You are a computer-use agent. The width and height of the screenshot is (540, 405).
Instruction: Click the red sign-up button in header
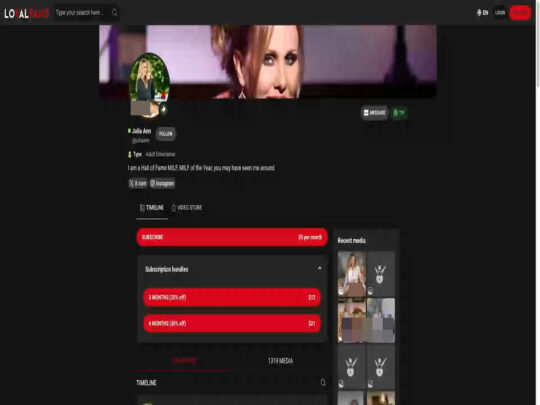pos(520,13)
